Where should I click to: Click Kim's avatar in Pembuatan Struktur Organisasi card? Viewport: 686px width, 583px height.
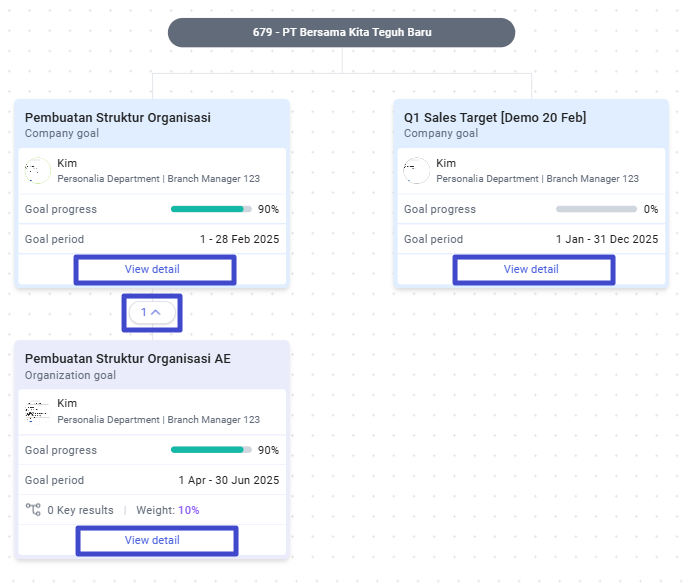click(x=38, y=171)
